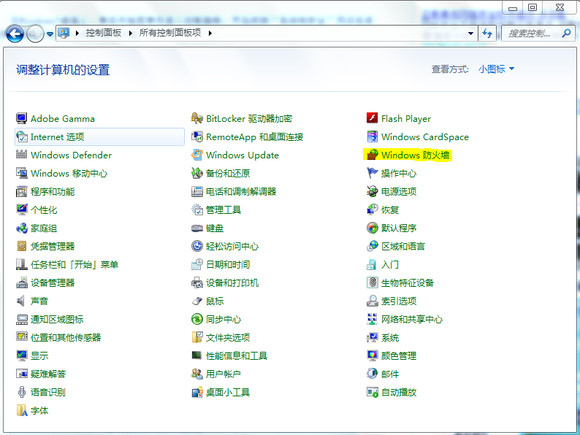The height and width of the screenshot is (435, 580).
Task: Open the 自动播放 link
Action: 399,392
